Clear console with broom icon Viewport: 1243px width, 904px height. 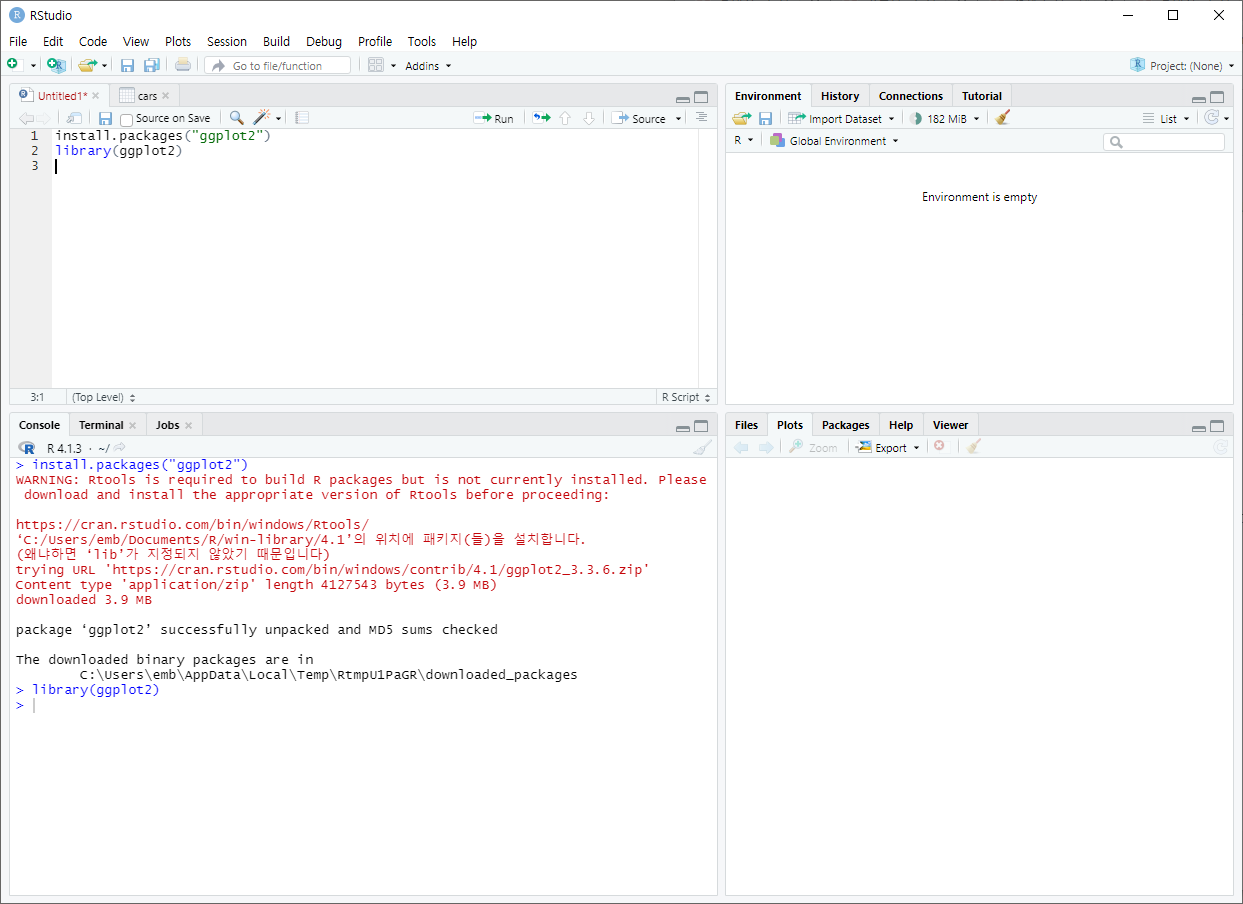703,448
